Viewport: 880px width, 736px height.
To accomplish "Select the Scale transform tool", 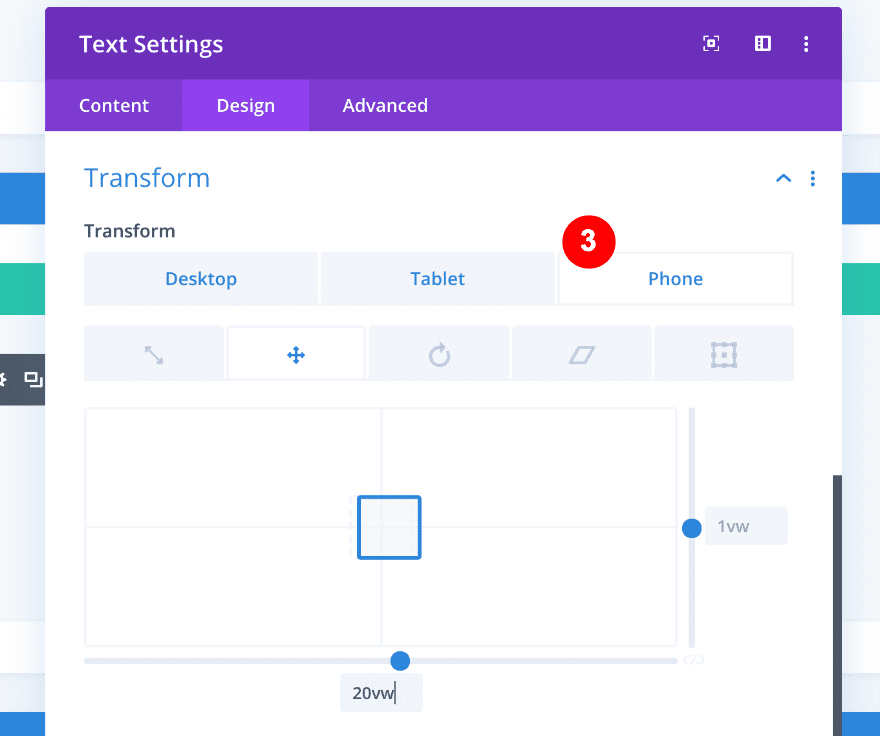I will click(x=153, y=353).
